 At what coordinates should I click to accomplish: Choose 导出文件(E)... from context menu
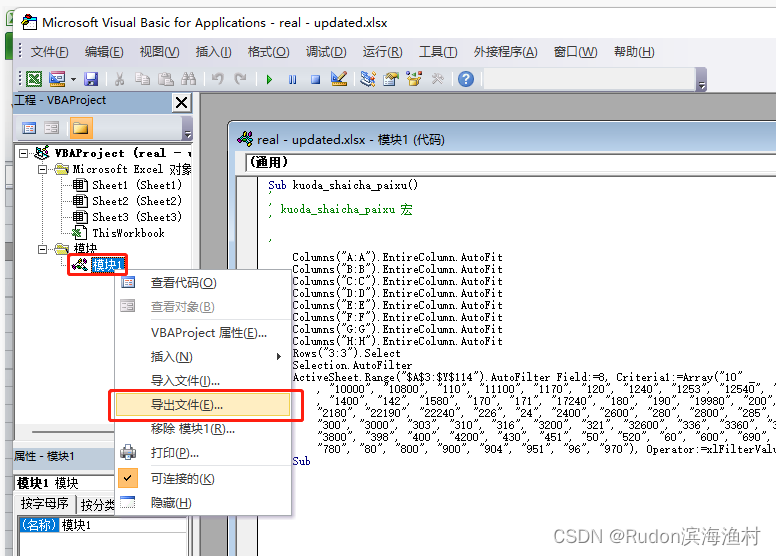tap(203, 405)
